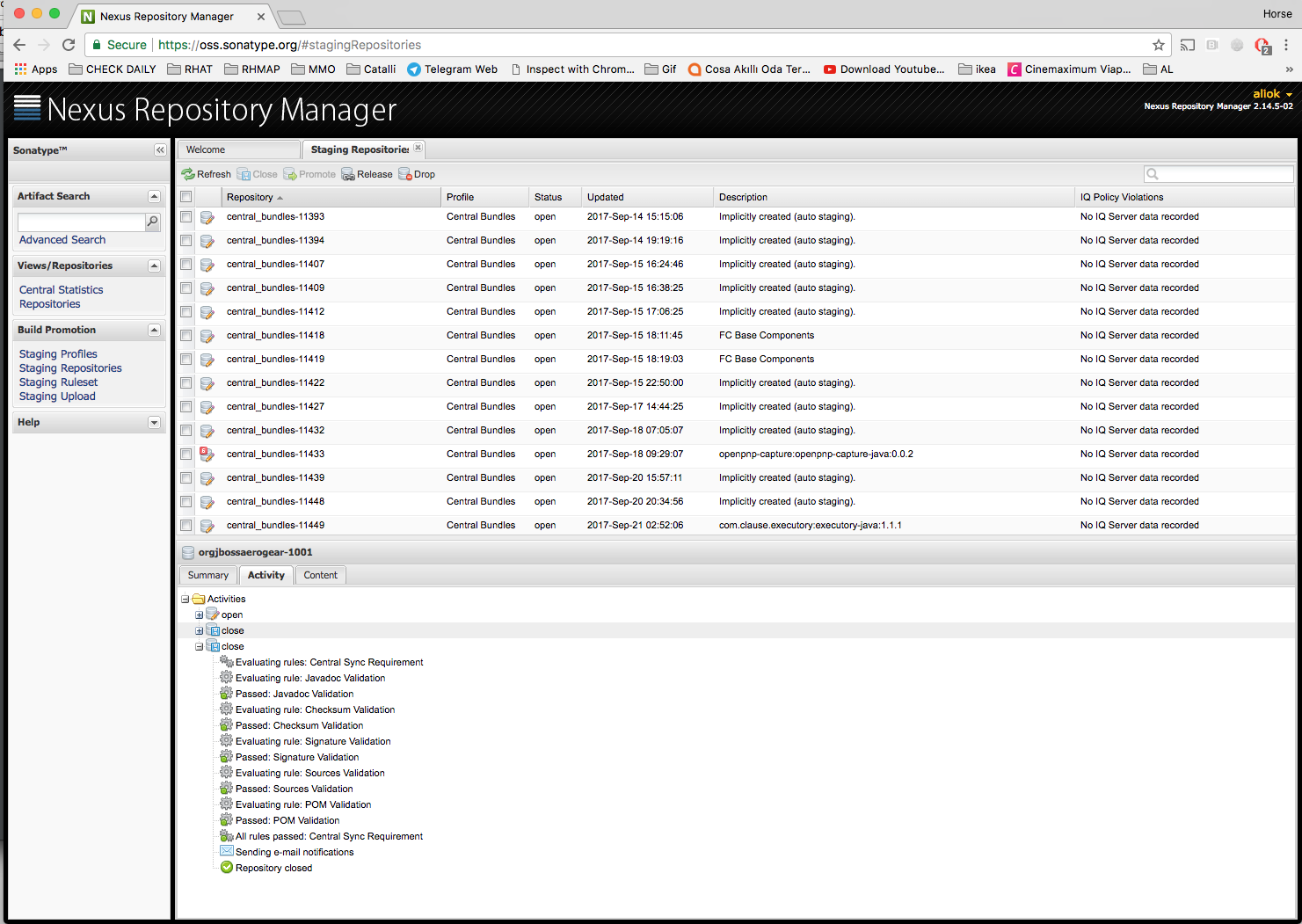1302x924 pixels.
Task: Click the orgjbossaerogear-1001 database icon
Action: click(187, 553)
